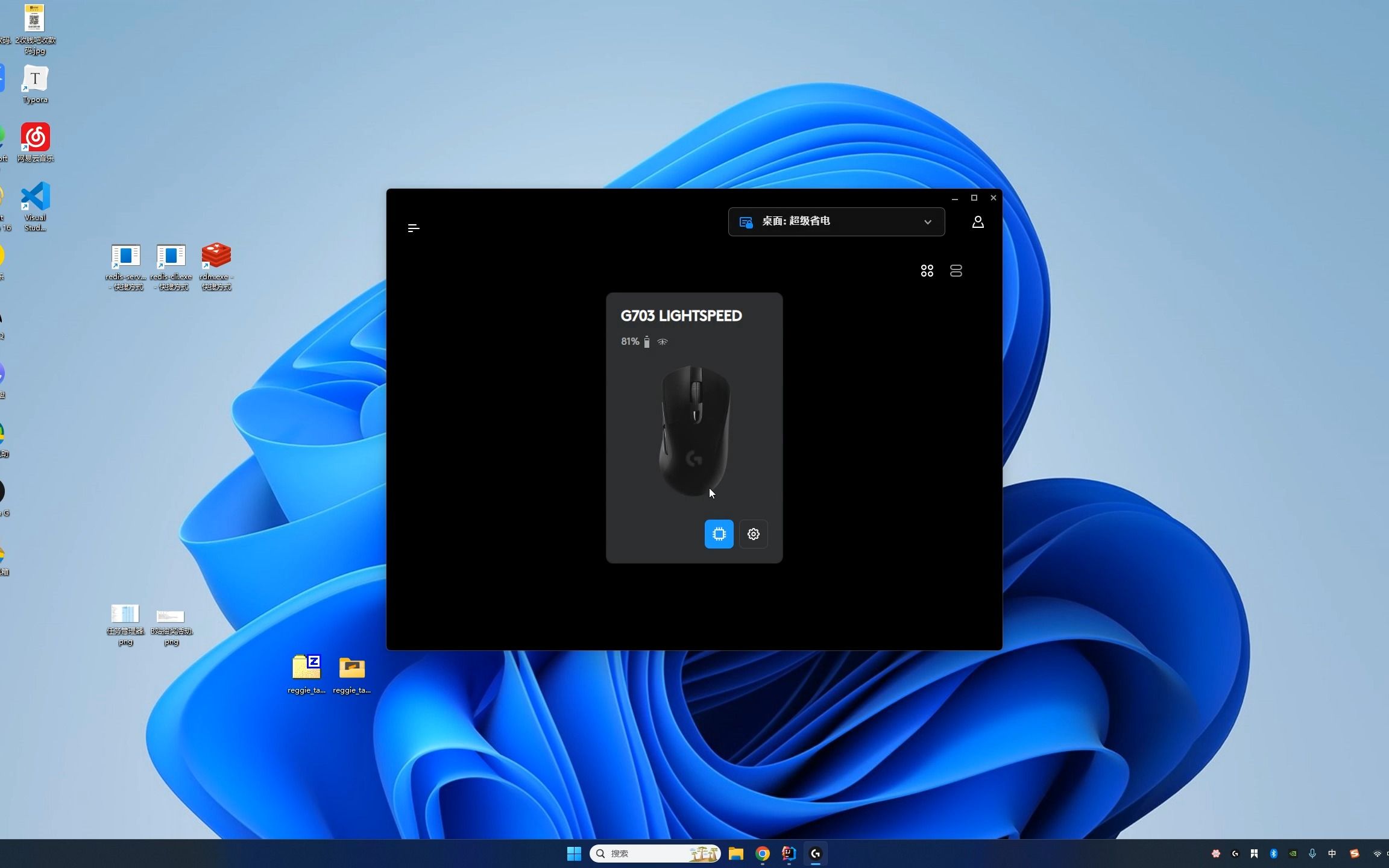This screenshot has height=868, width=1389.
Task: Select the reggie_ta folder on desktop
Action: [x=352, y=675]
